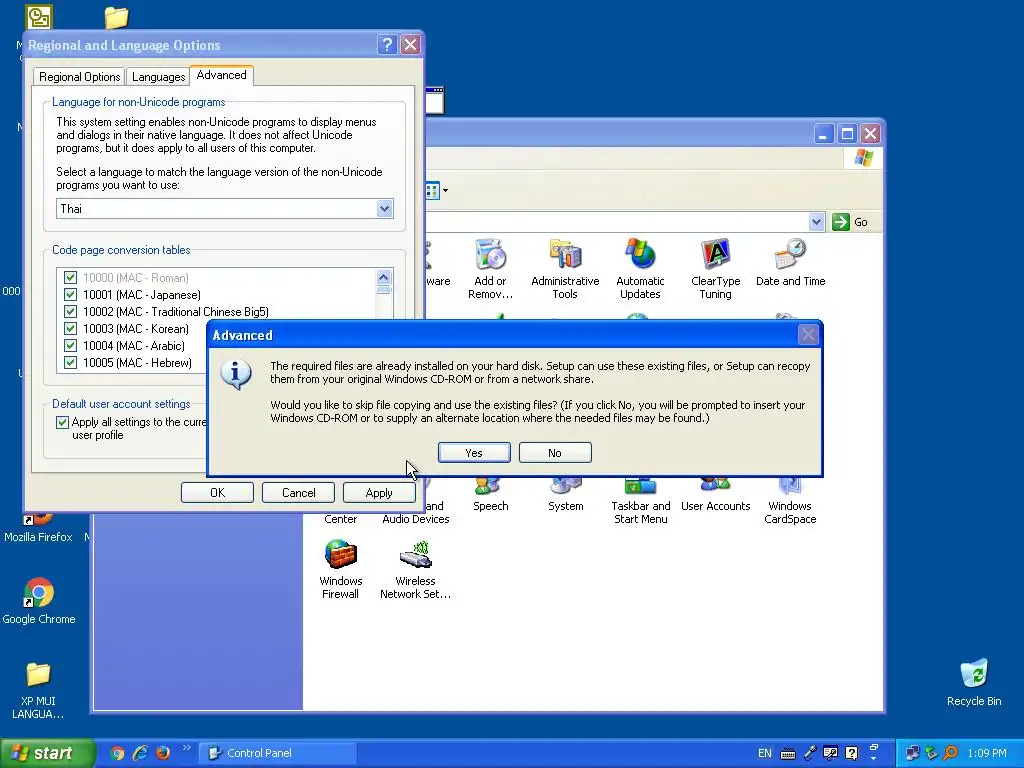Image resolution: width=1024 pixels, height=768 pixels.
Task: Switch to the Regional Options tab
Action: coord(80,76)
